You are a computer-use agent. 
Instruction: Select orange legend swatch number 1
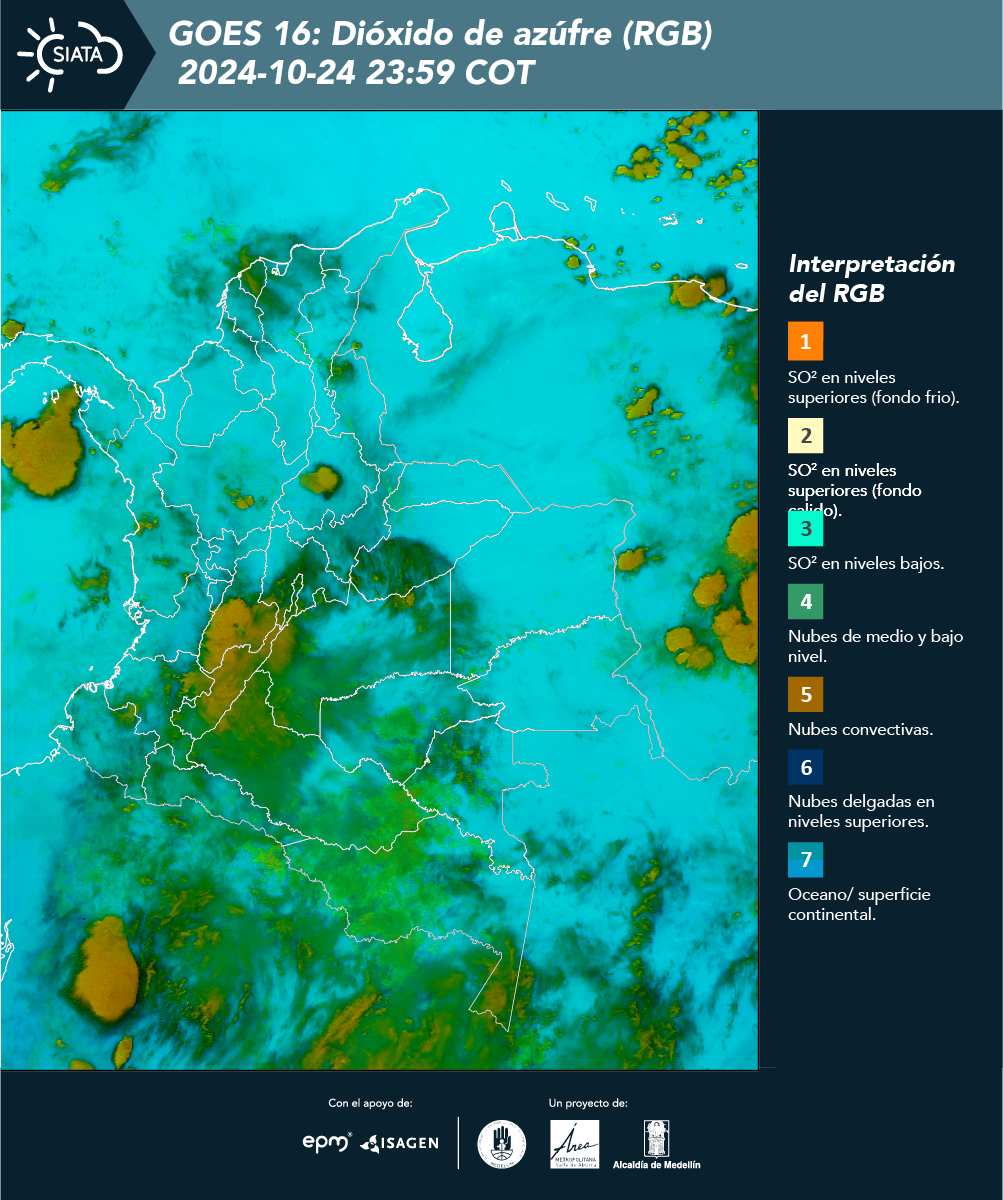[806, 341]
